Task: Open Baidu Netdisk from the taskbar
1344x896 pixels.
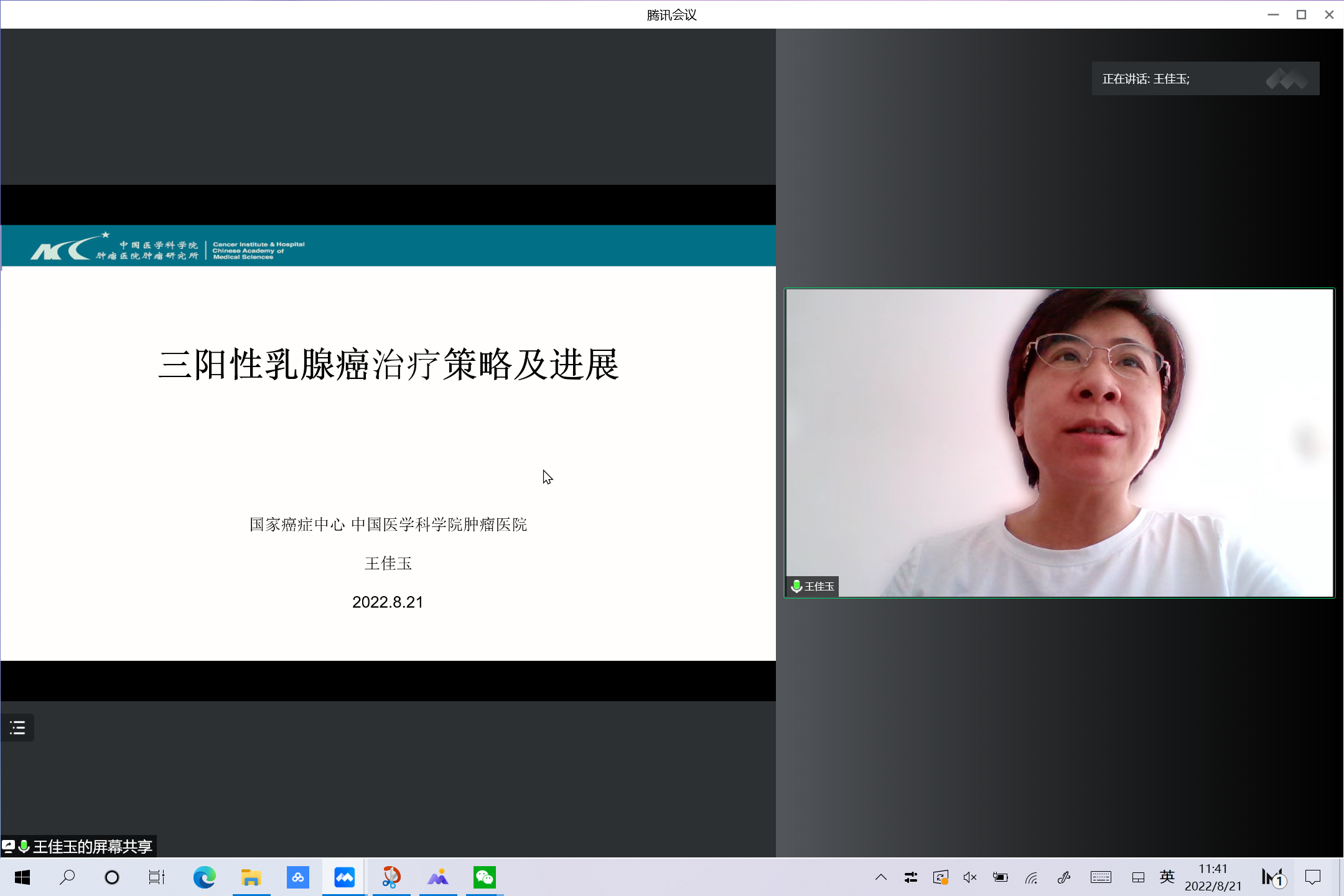Action: [298, 877]
